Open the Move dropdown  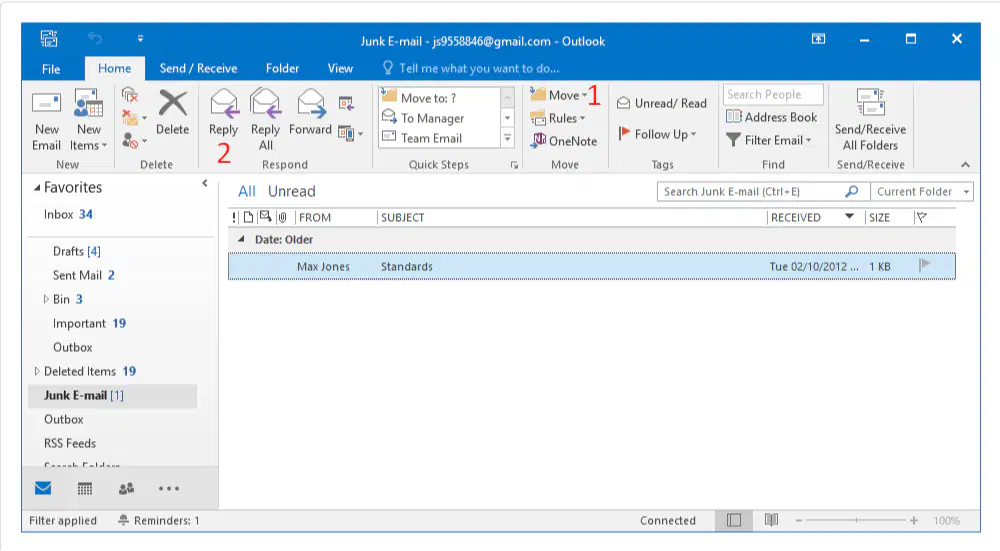559,95
